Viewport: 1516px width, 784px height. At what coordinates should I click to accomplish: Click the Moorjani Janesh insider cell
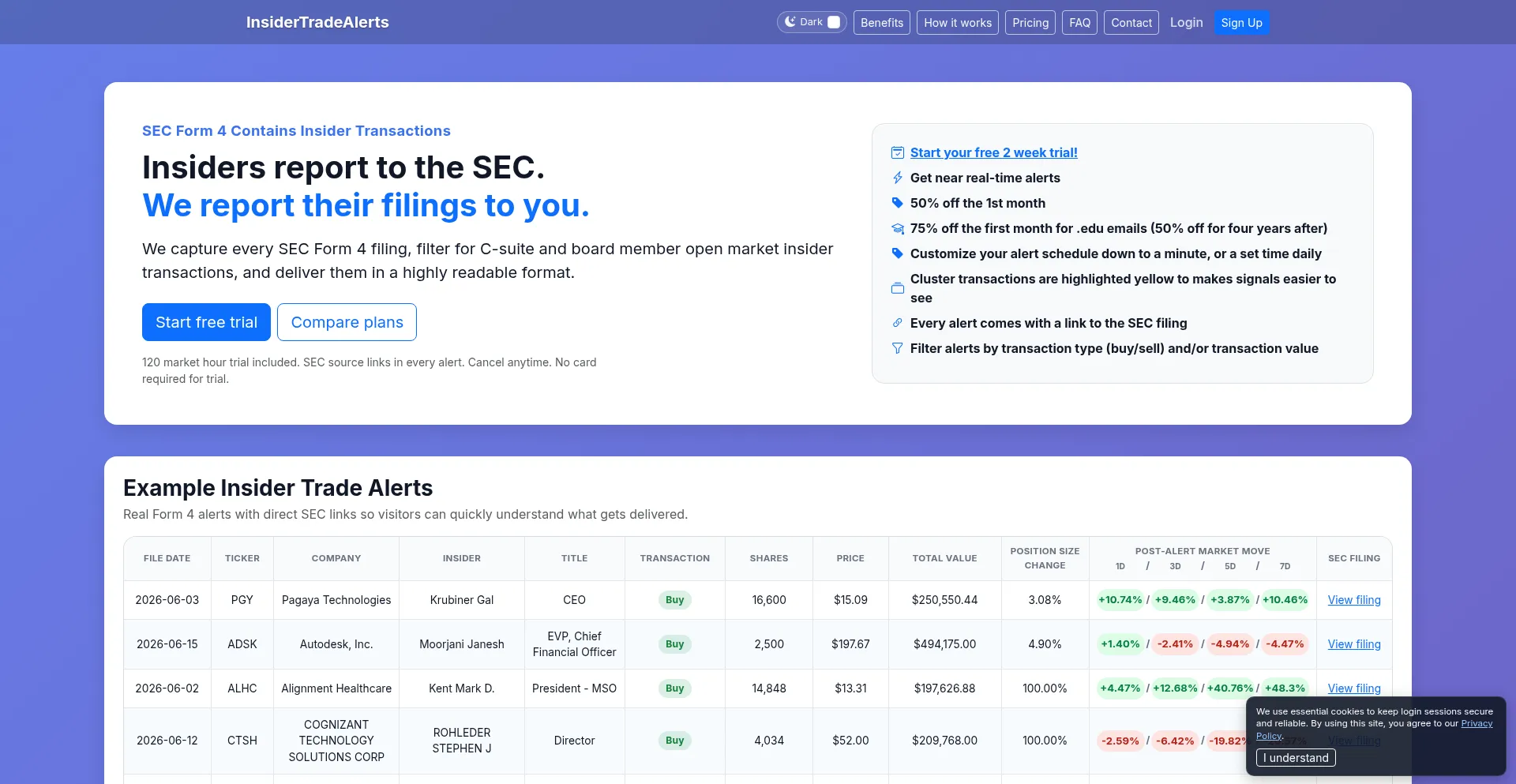pyautogui.click(x=462, y=644)
